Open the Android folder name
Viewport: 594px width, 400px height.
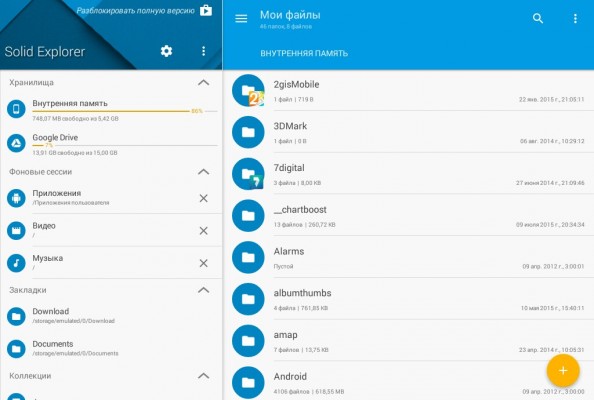(290, 377)
